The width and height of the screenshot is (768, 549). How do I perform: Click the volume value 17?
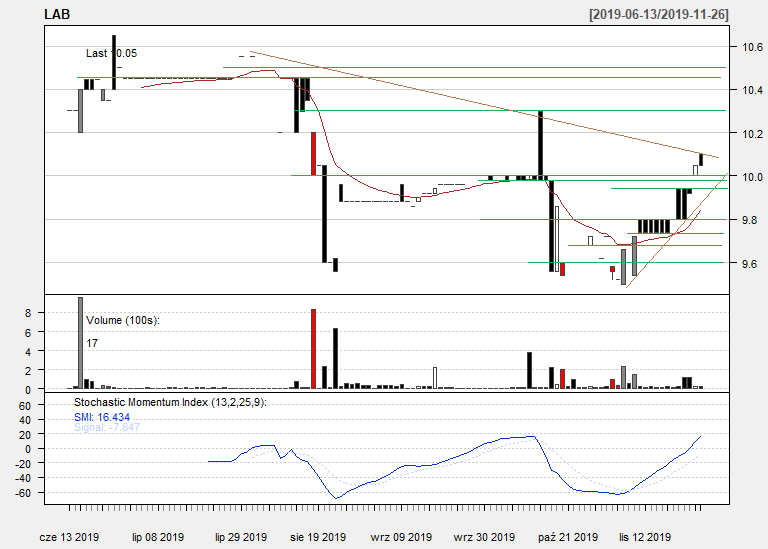[x=92, y=343]
